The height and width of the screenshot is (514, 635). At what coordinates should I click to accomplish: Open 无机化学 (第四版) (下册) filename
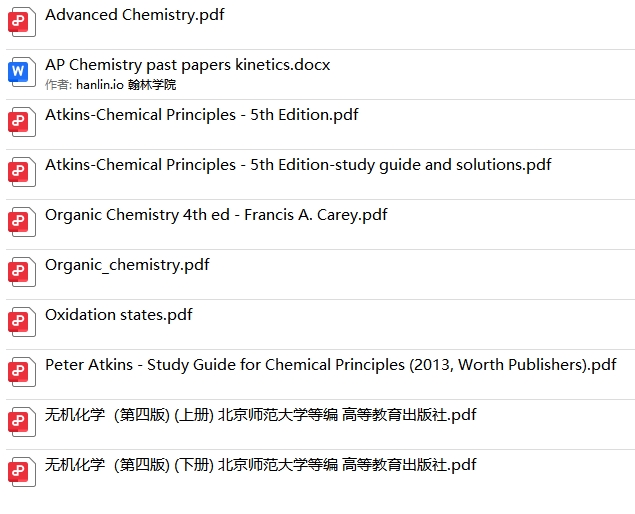pos(260,465)
